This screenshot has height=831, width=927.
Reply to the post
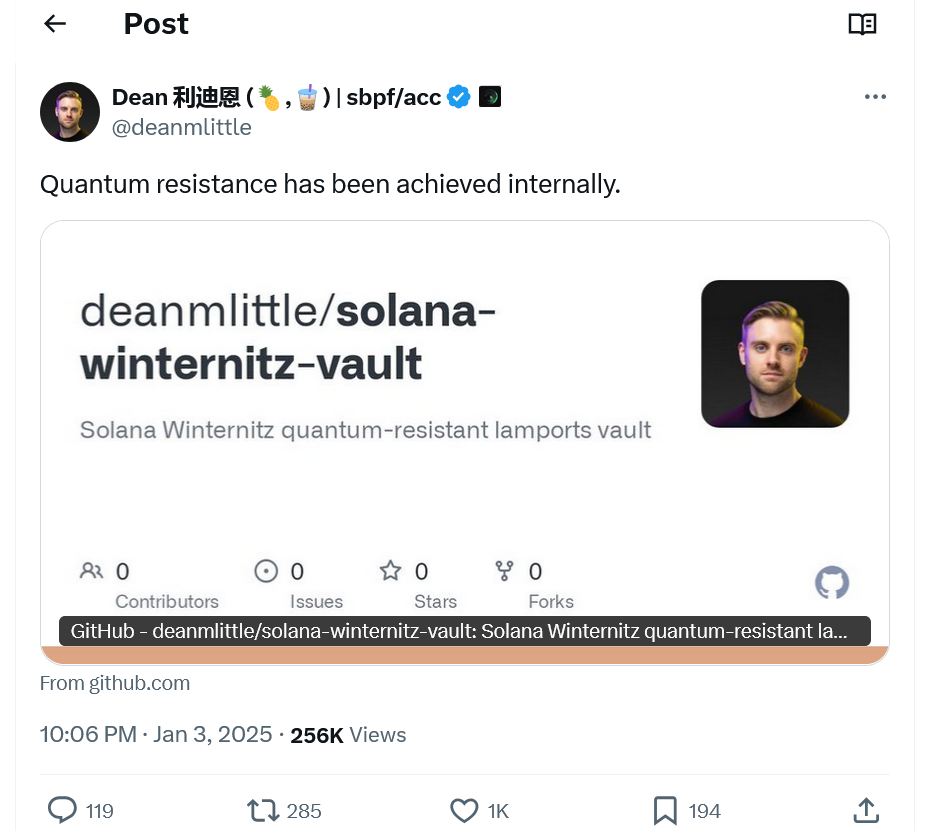pos(63,811)
